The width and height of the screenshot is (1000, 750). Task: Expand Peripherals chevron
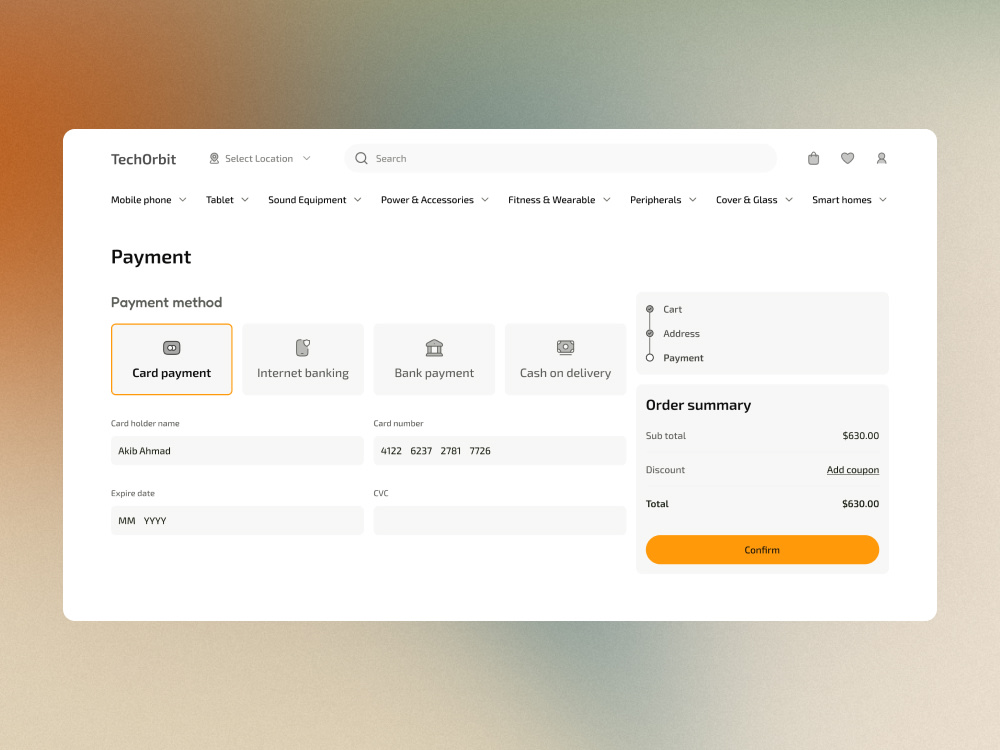click(693, 200)
